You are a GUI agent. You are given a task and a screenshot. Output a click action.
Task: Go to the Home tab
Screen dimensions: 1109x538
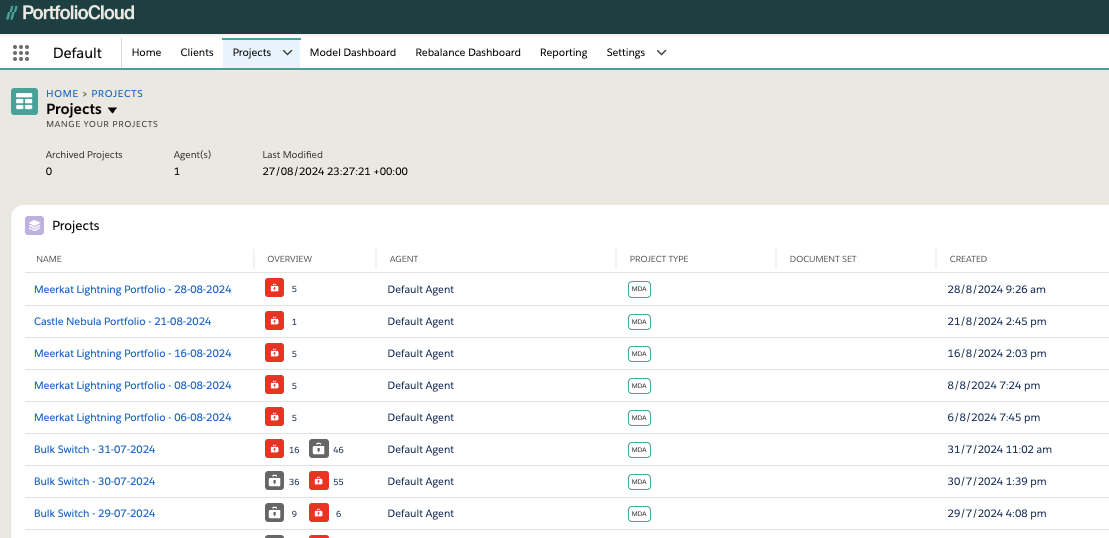[146, 52]
